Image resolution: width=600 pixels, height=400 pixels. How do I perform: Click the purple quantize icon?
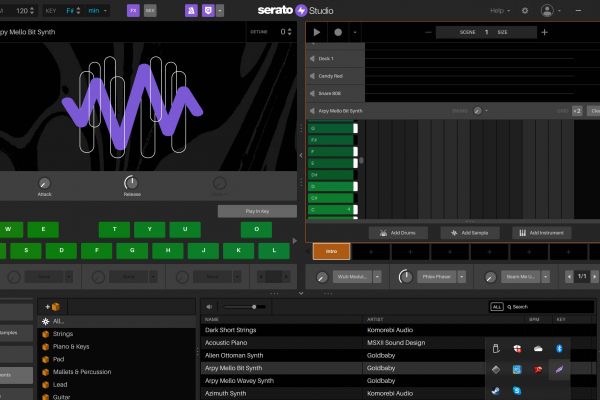[x=208, y=10]
